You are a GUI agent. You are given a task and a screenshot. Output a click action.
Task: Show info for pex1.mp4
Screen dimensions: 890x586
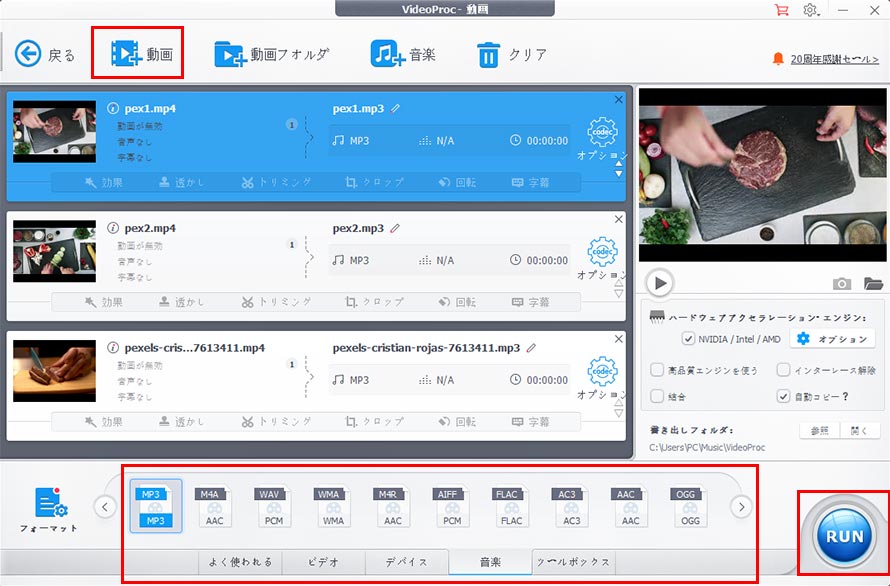(113, 108)
